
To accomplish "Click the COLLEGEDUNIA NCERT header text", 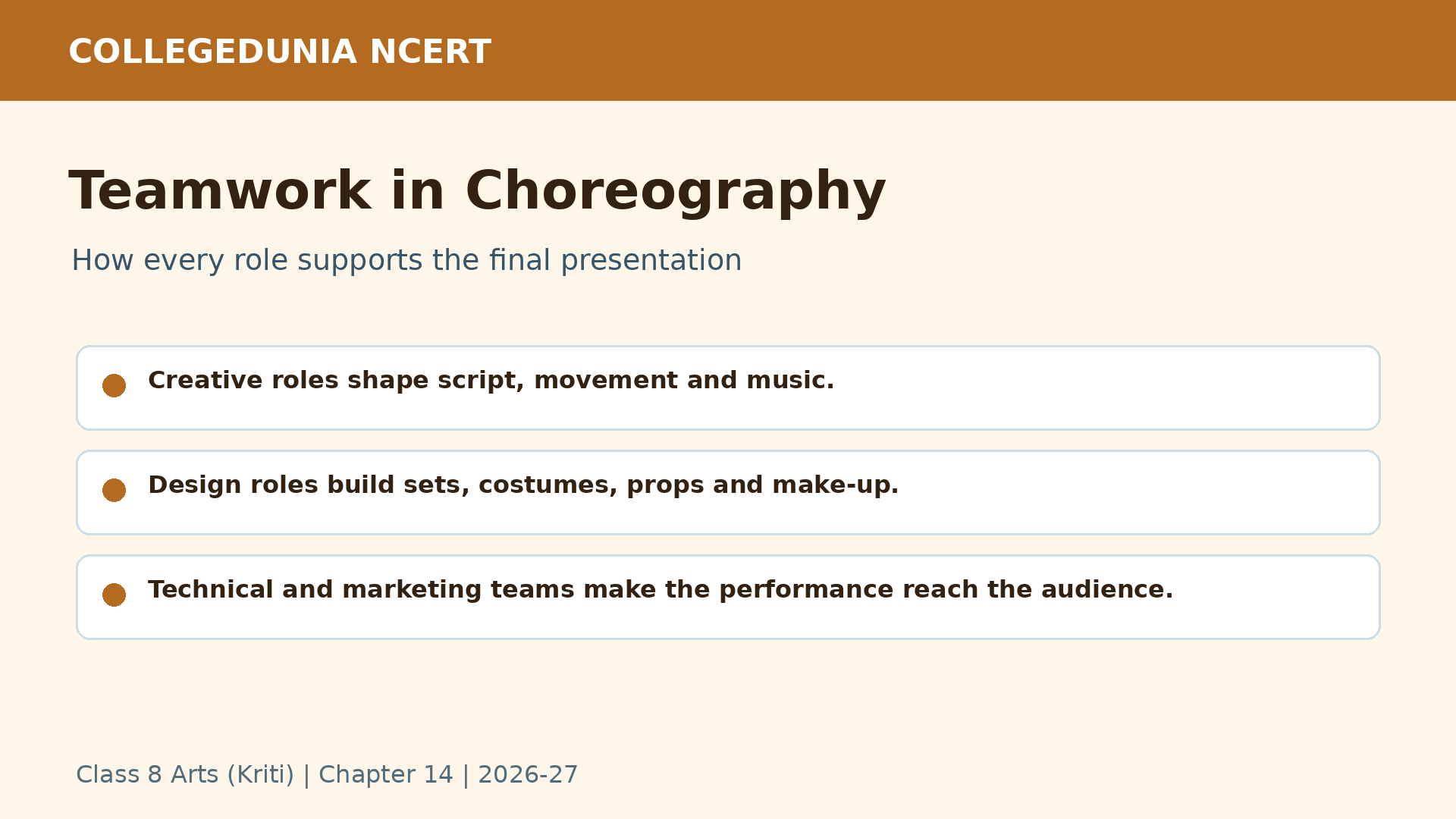I will [x=280, y=52].
